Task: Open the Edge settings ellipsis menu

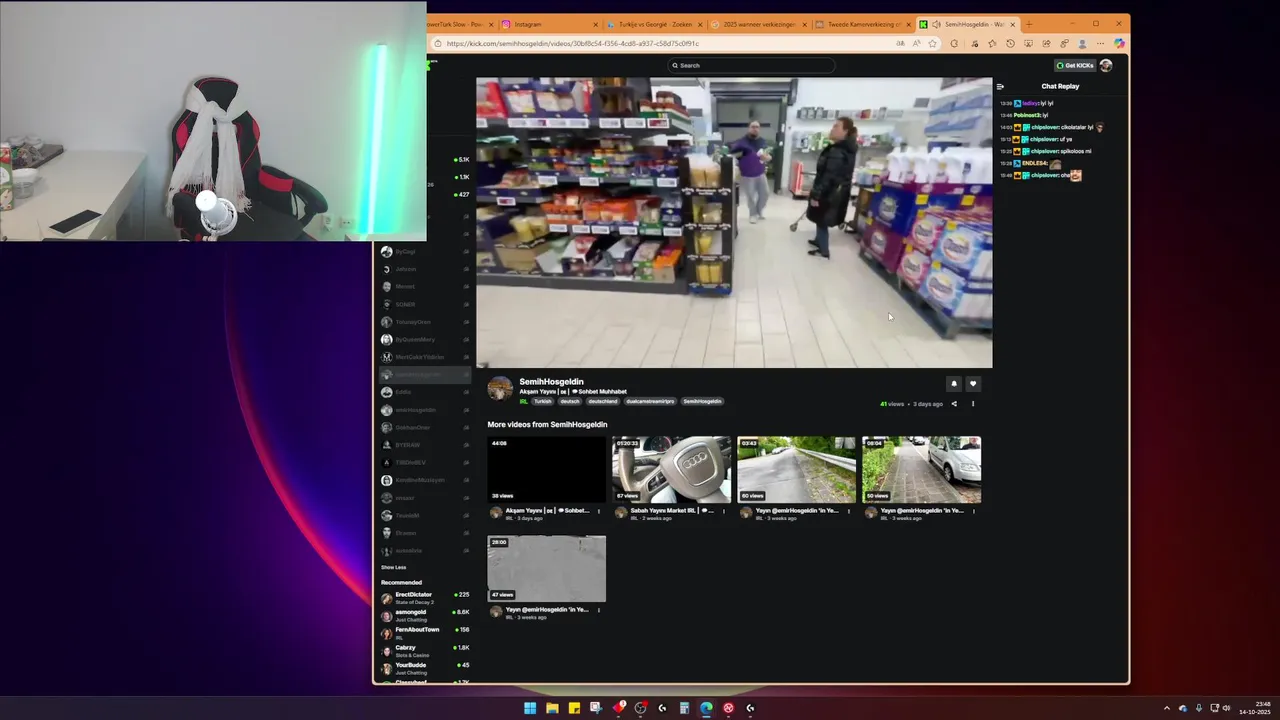Action: click(1101, 44)
